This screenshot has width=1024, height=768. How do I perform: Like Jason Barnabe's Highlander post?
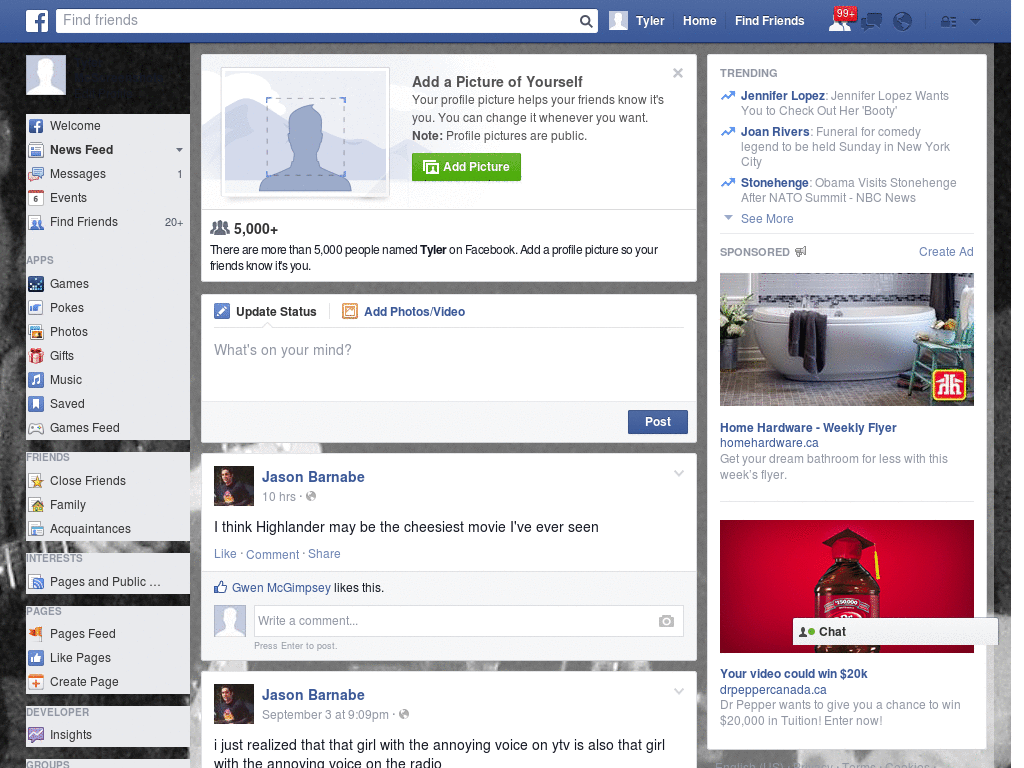pyautogui.click(x=225, y=553)
